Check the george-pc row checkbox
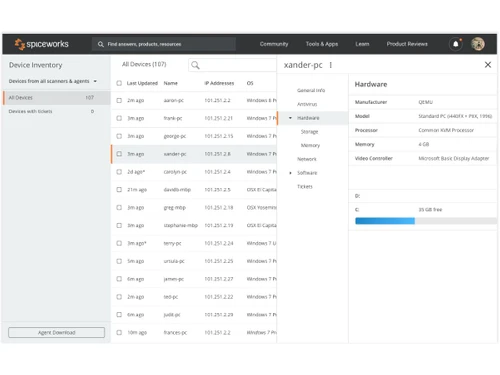This screenshot has height=375, width=500. (119, 136)
